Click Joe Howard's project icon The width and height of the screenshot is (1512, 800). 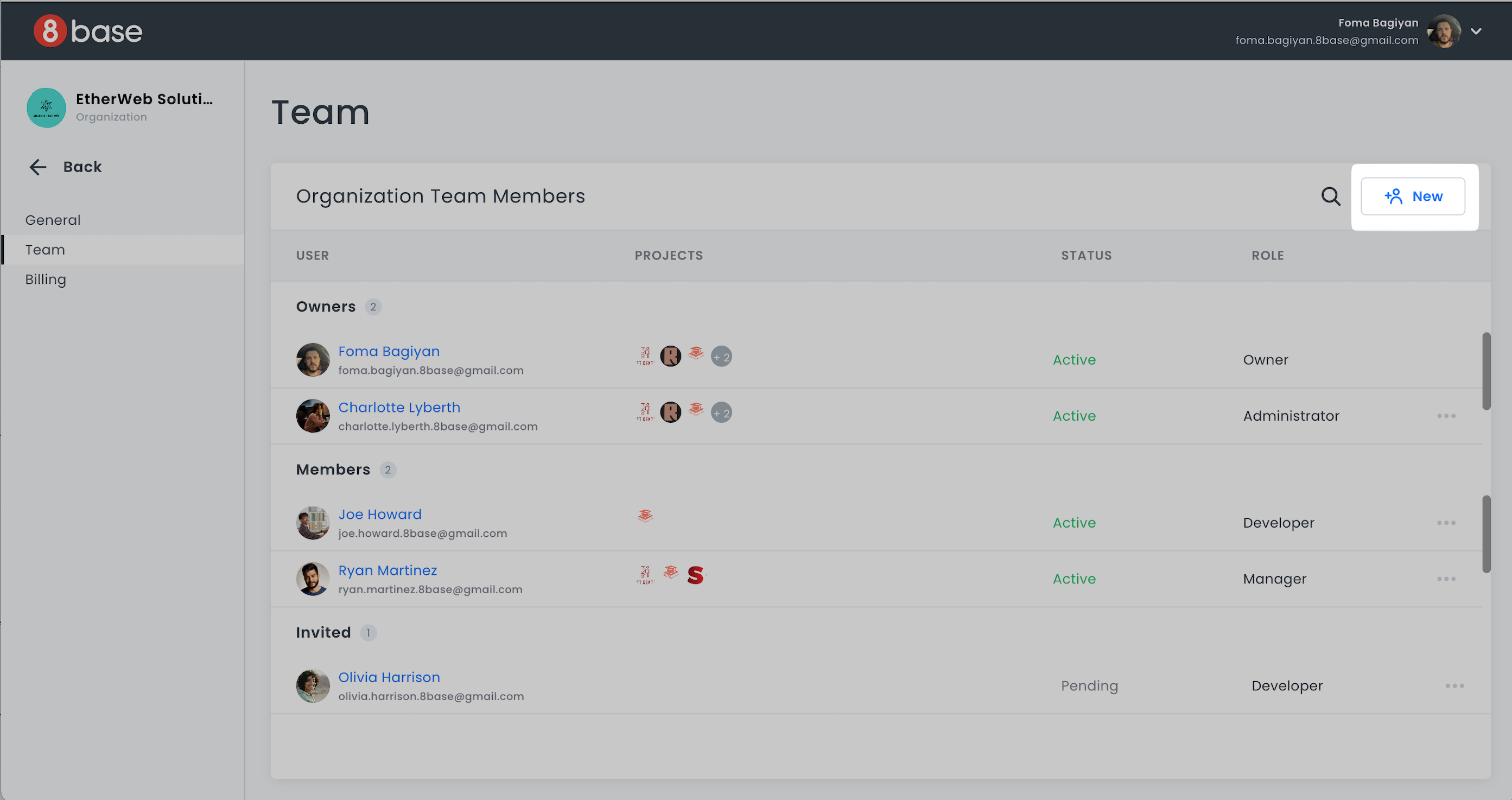click(645, 516)
